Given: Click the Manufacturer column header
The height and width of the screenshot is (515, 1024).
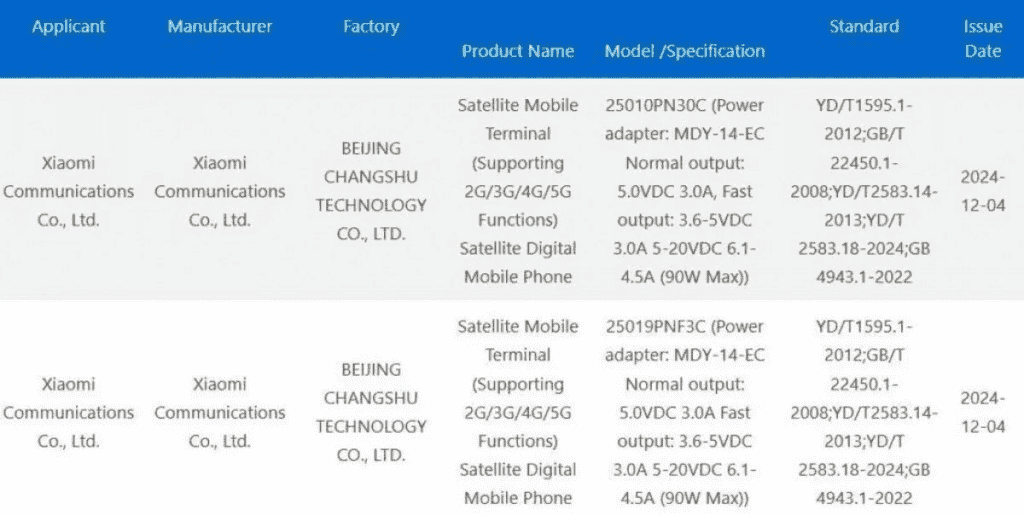Looking at the screenshot, I should click(x=220, y=27).
